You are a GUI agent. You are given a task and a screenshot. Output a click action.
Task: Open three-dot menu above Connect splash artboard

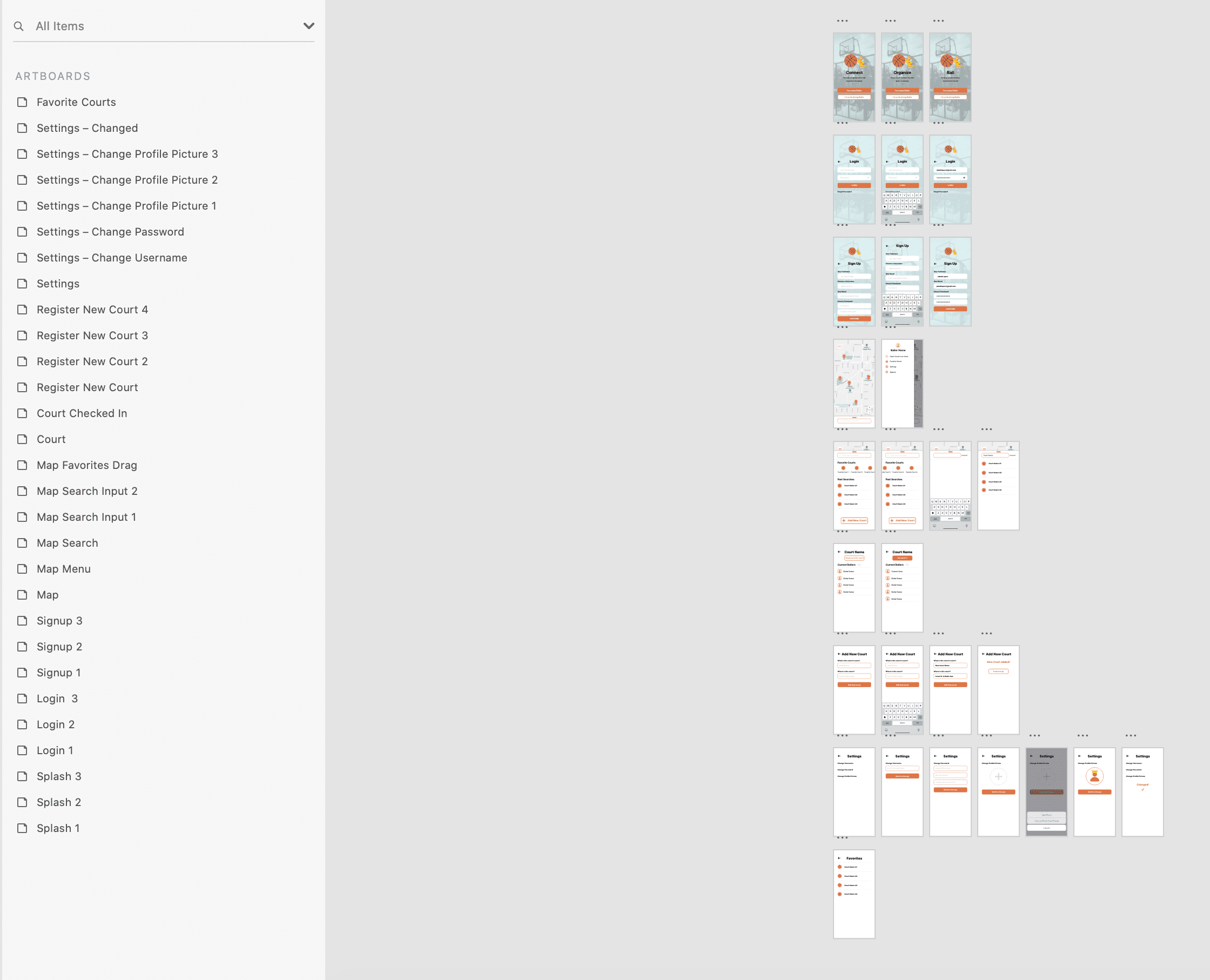pos(842,21)
